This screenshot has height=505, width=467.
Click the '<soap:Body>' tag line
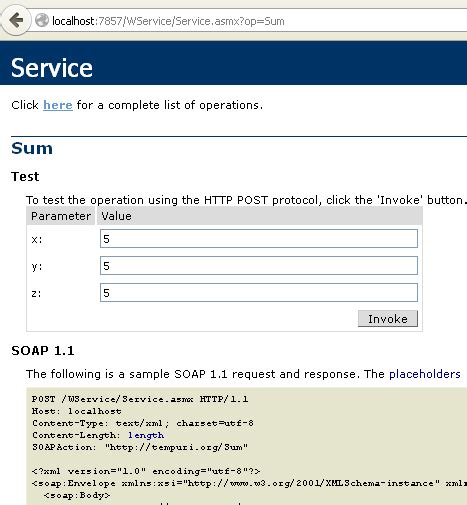[x=77, y=495]
